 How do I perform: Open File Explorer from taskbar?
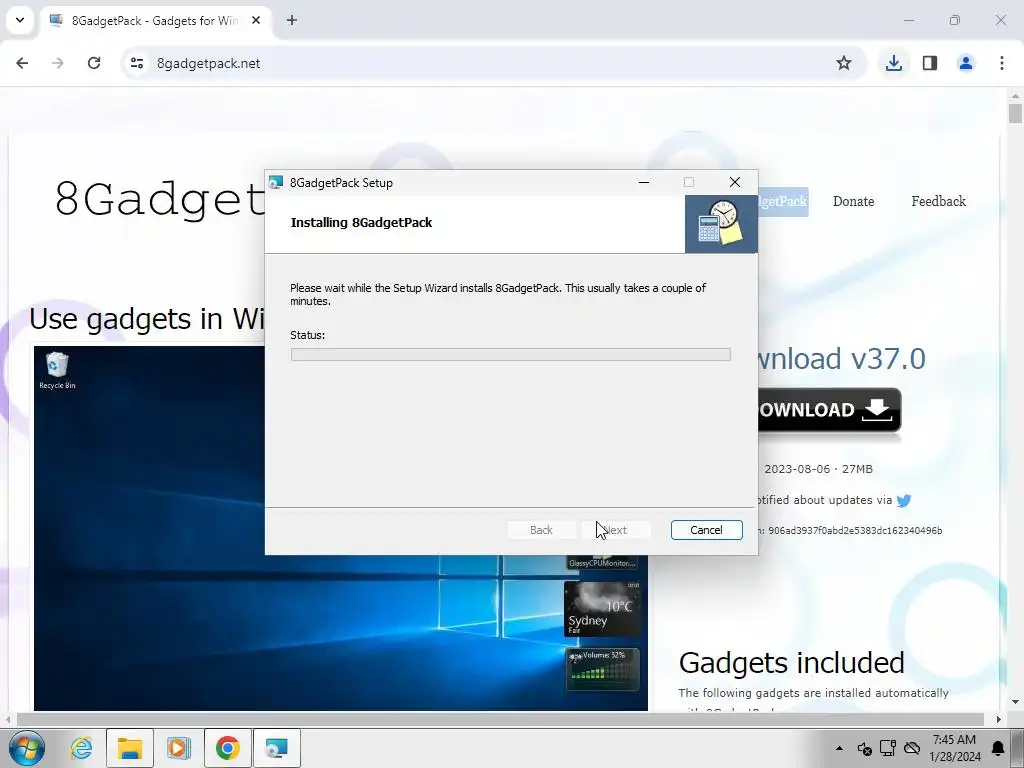pyautogui.click(x=130, y=748)
